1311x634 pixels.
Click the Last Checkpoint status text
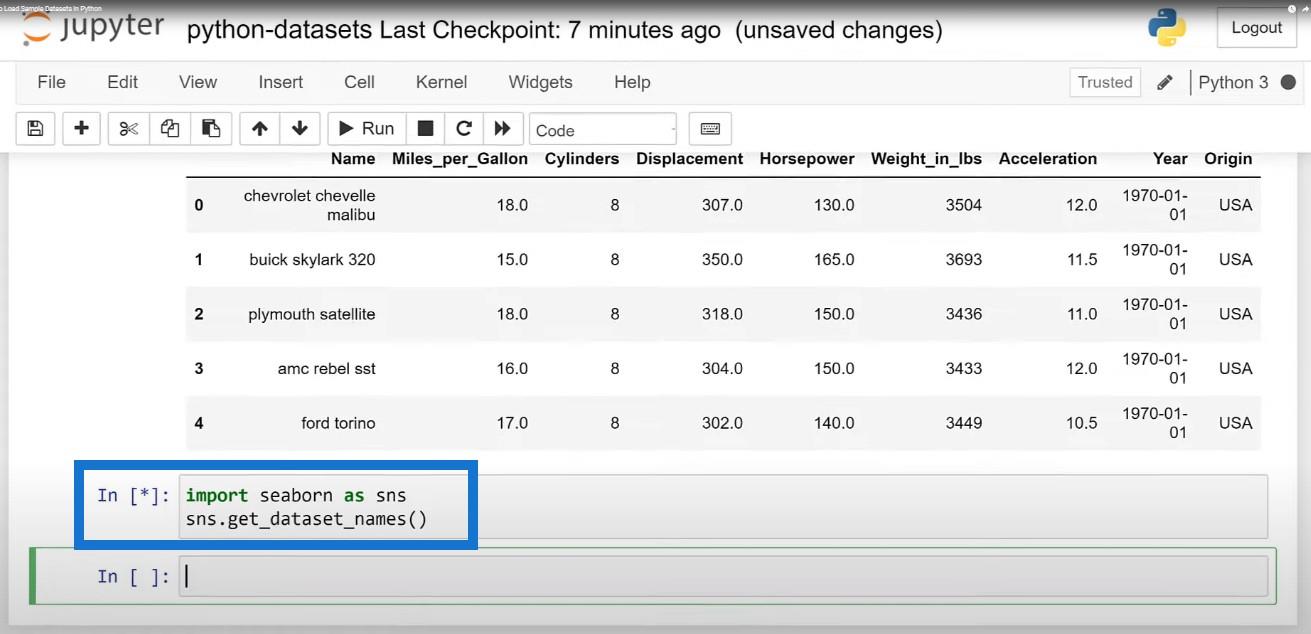pos(550,30)
